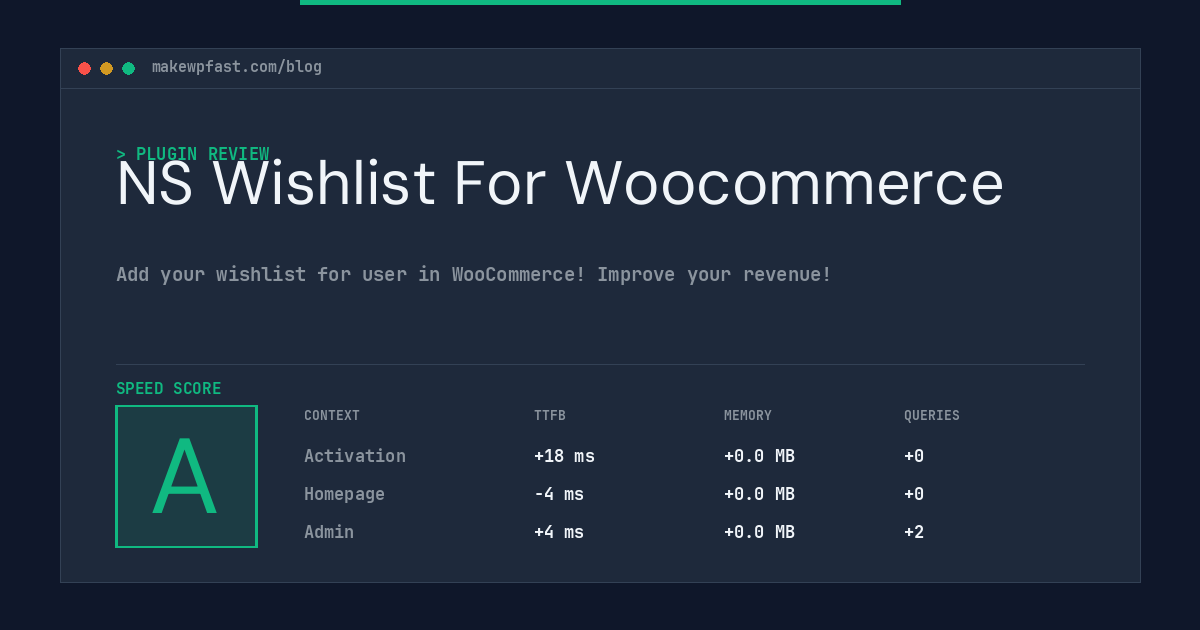Select the Admin row label
1200x630 pixels.
tap(329, 532)
